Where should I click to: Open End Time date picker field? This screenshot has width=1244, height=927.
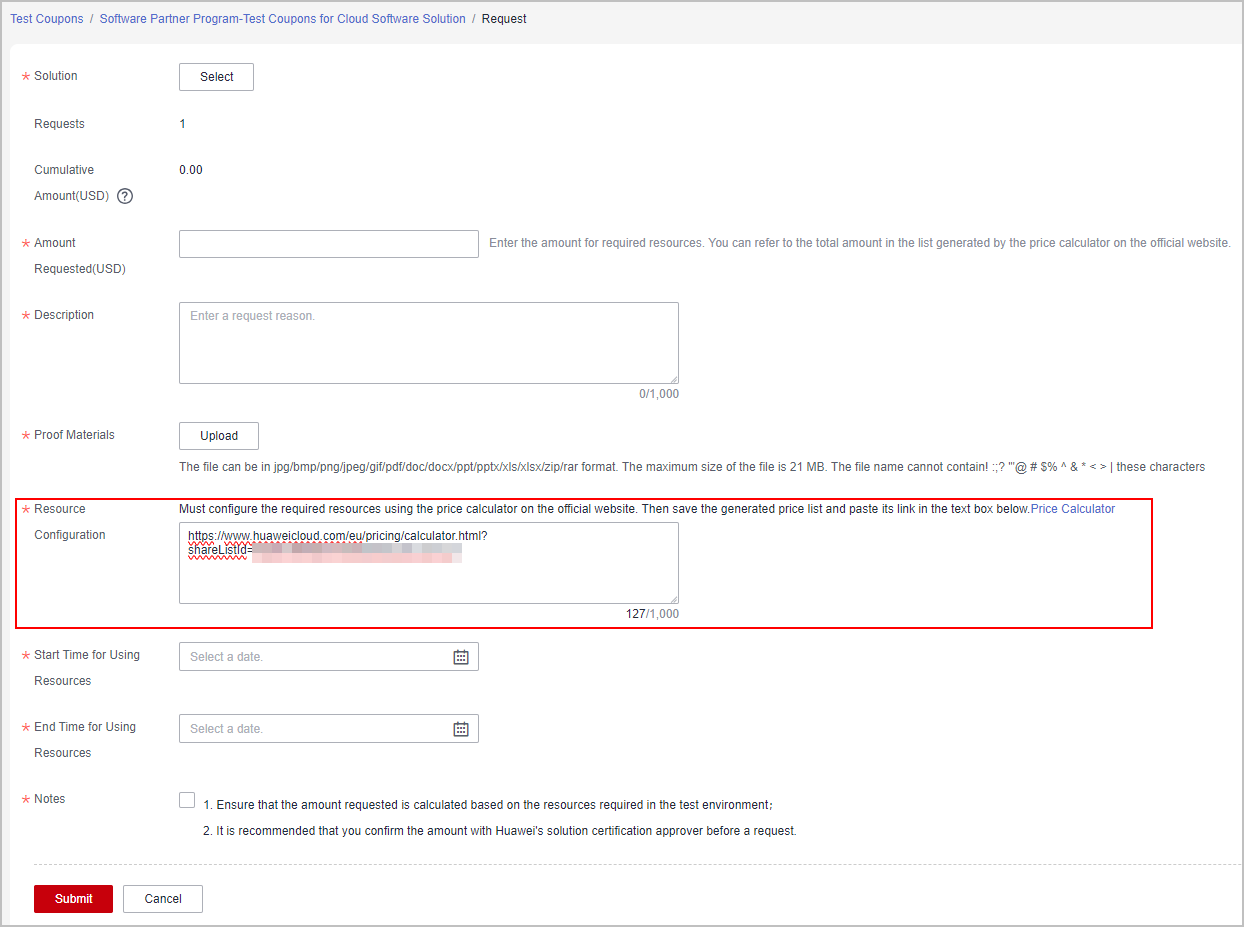click(x=329, y=729)
